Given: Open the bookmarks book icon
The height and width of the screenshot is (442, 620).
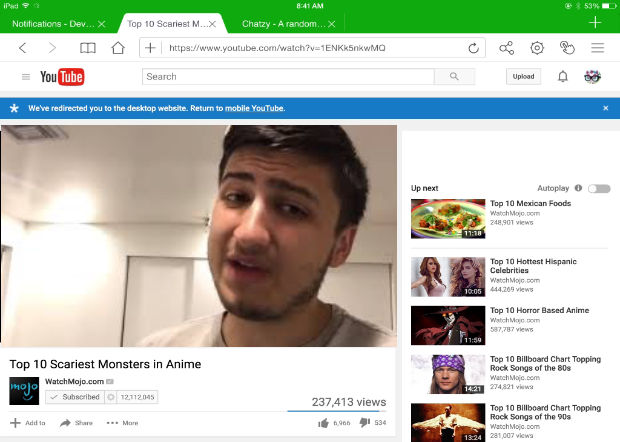Looking at the screenshot, I should [88, 48].
